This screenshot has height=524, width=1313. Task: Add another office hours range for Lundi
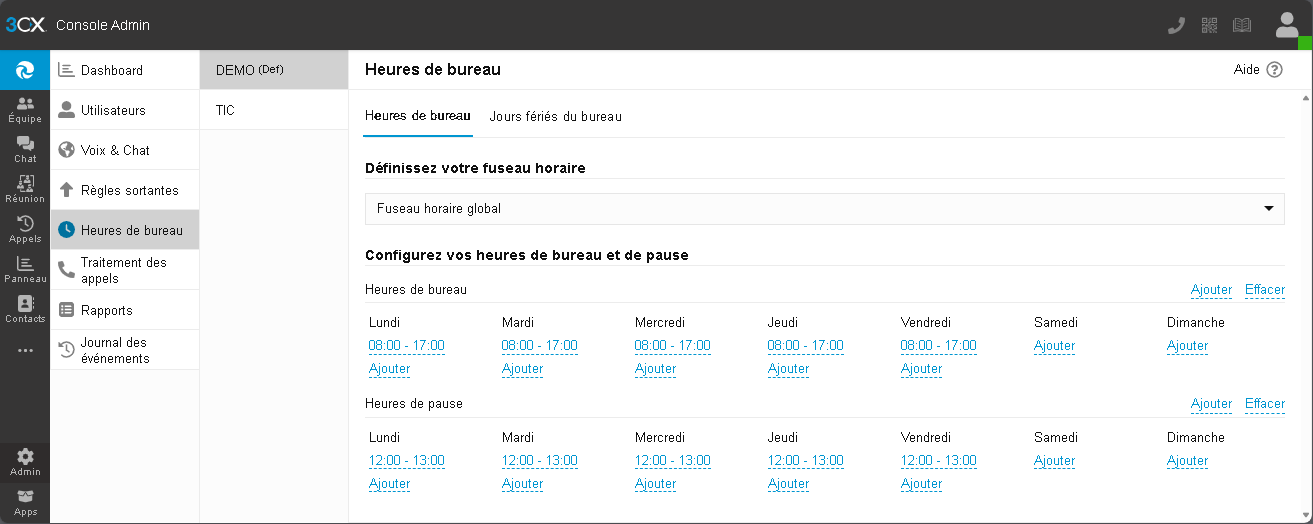pyautogui.click(x=390, y=369)
